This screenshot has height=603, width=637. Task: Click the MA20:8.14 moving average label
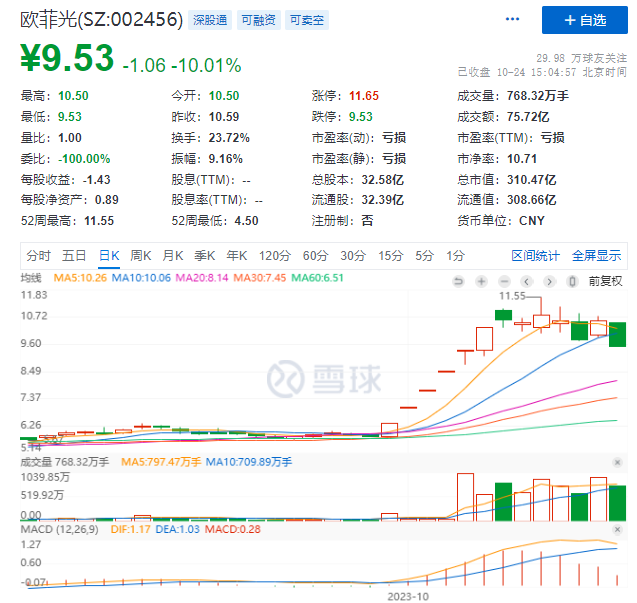[x=202, y=278]
